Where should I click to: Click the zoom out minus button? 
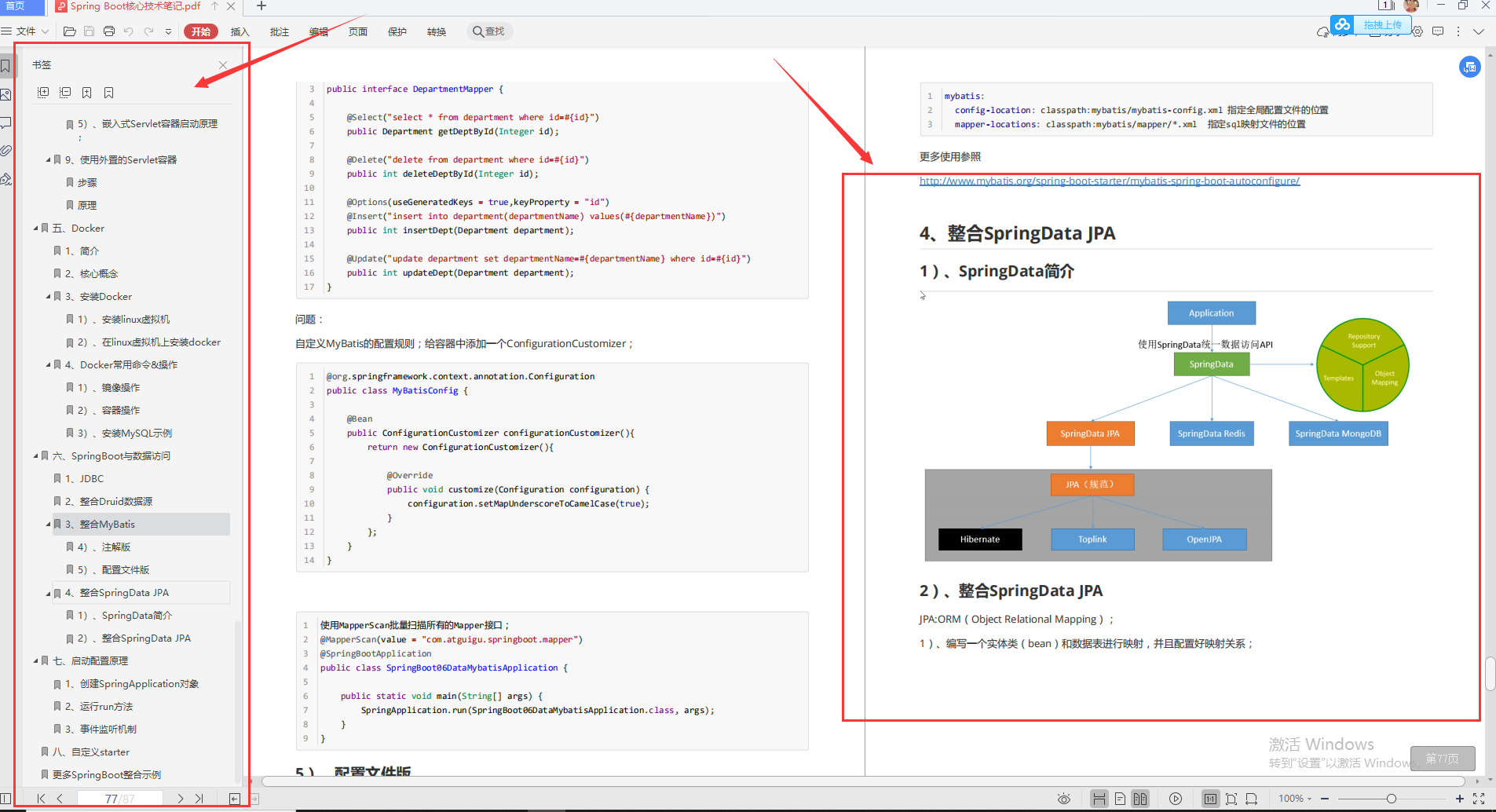tap(1325, 799)
